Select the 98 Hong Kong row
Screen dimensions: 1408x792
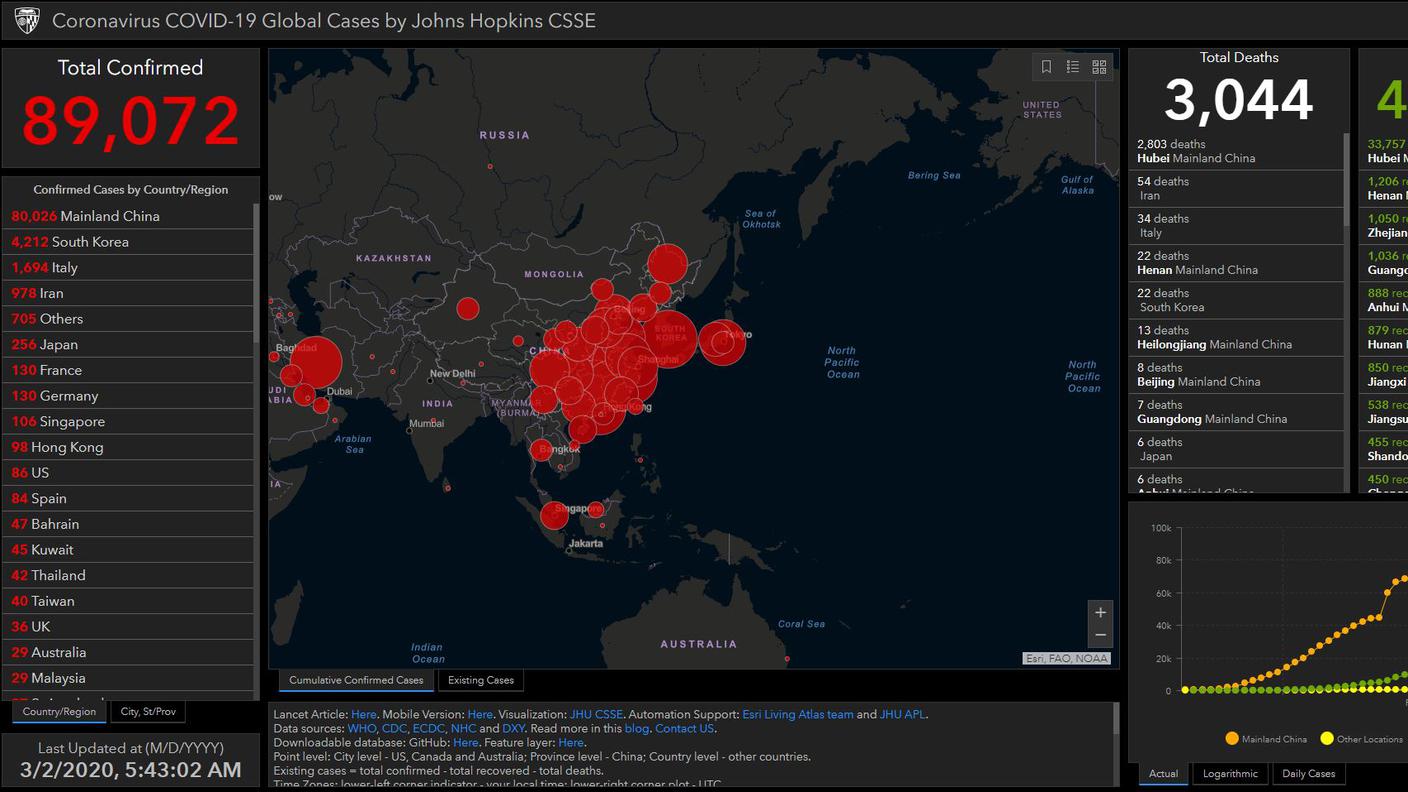[129, 447]
